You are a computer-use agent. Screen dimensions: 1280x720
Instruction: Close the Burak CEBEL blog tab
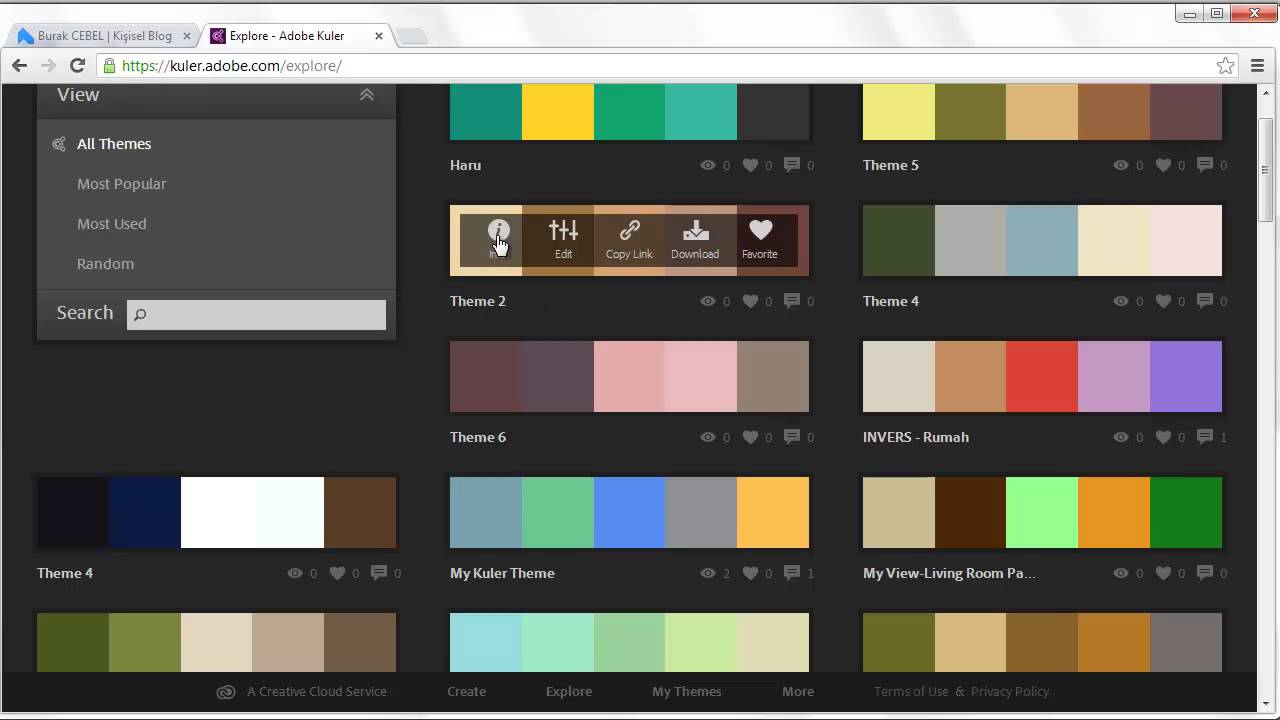click(187, 36)
